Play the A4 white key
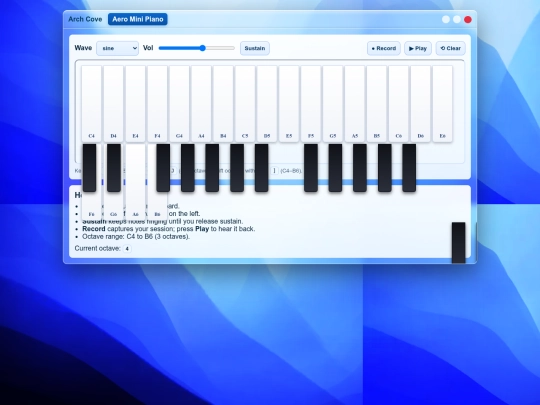 (x=201, y=104)
